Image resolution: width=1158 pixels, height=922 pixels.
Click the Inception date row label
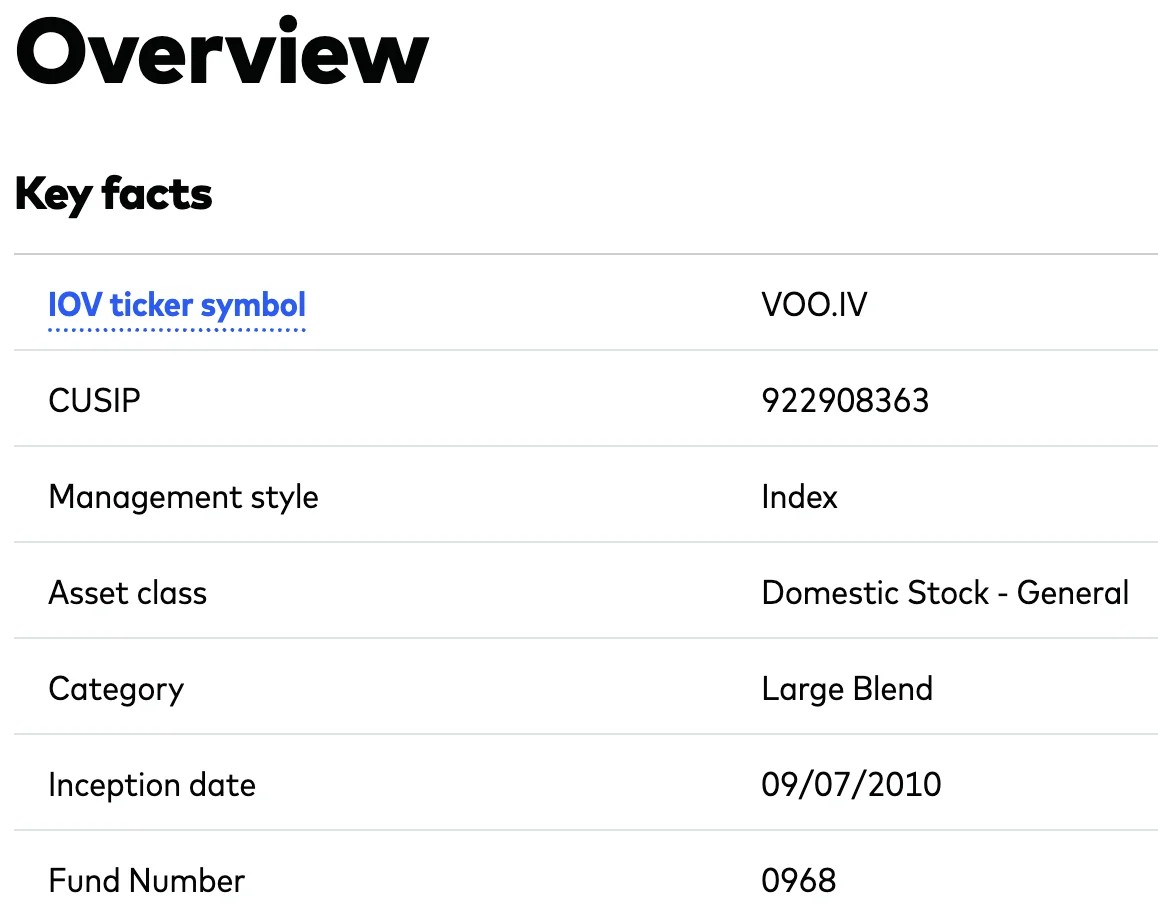pos(152,785)
